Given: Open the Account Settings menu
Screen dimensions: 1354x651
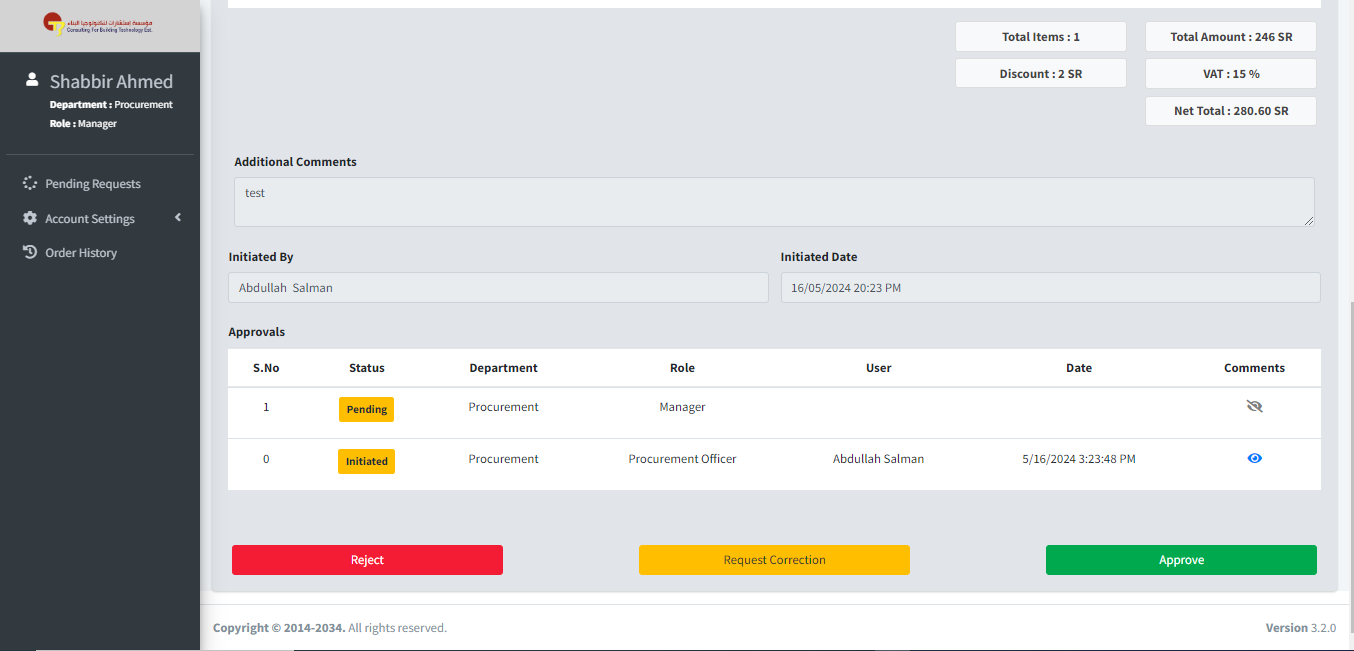Looking at the screenshot, I should click(90, 219).
